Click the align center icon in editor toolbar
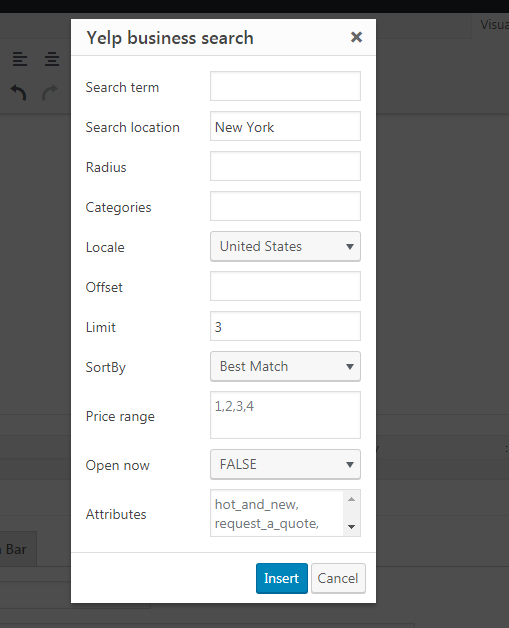This screenshot has width=509, height=628. [x=52, y=59]
